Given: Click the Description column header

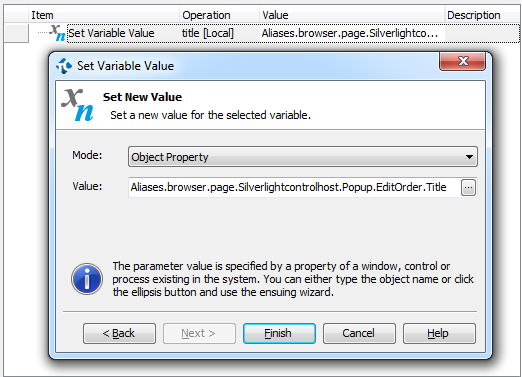Looking at the screenshot, I should [482, 15].
